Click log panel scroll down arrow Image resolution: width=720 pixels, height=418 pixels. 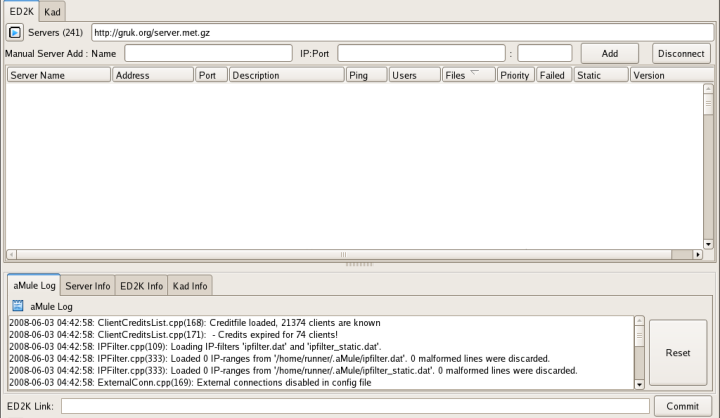[x=639, y=383]
